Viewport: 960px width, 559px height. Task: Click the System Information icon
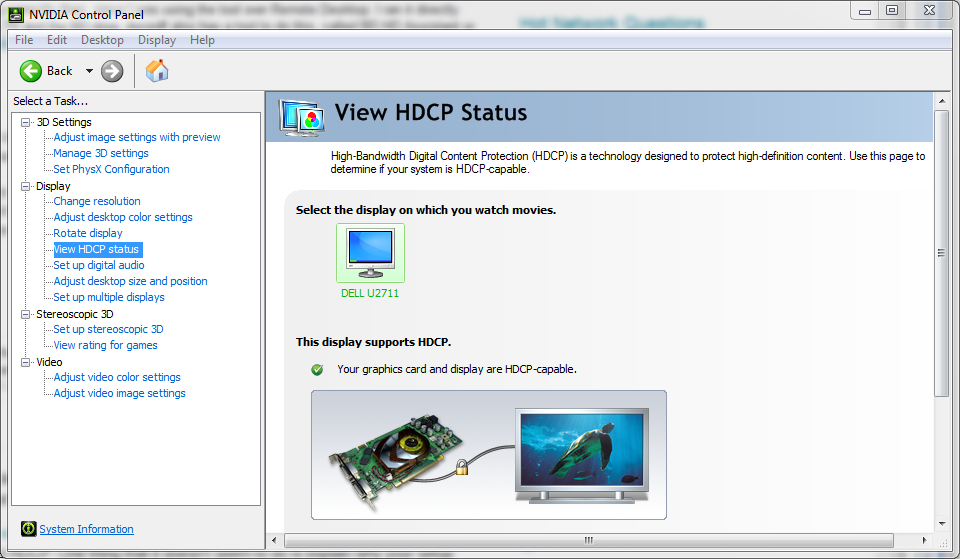coord(28,528)
